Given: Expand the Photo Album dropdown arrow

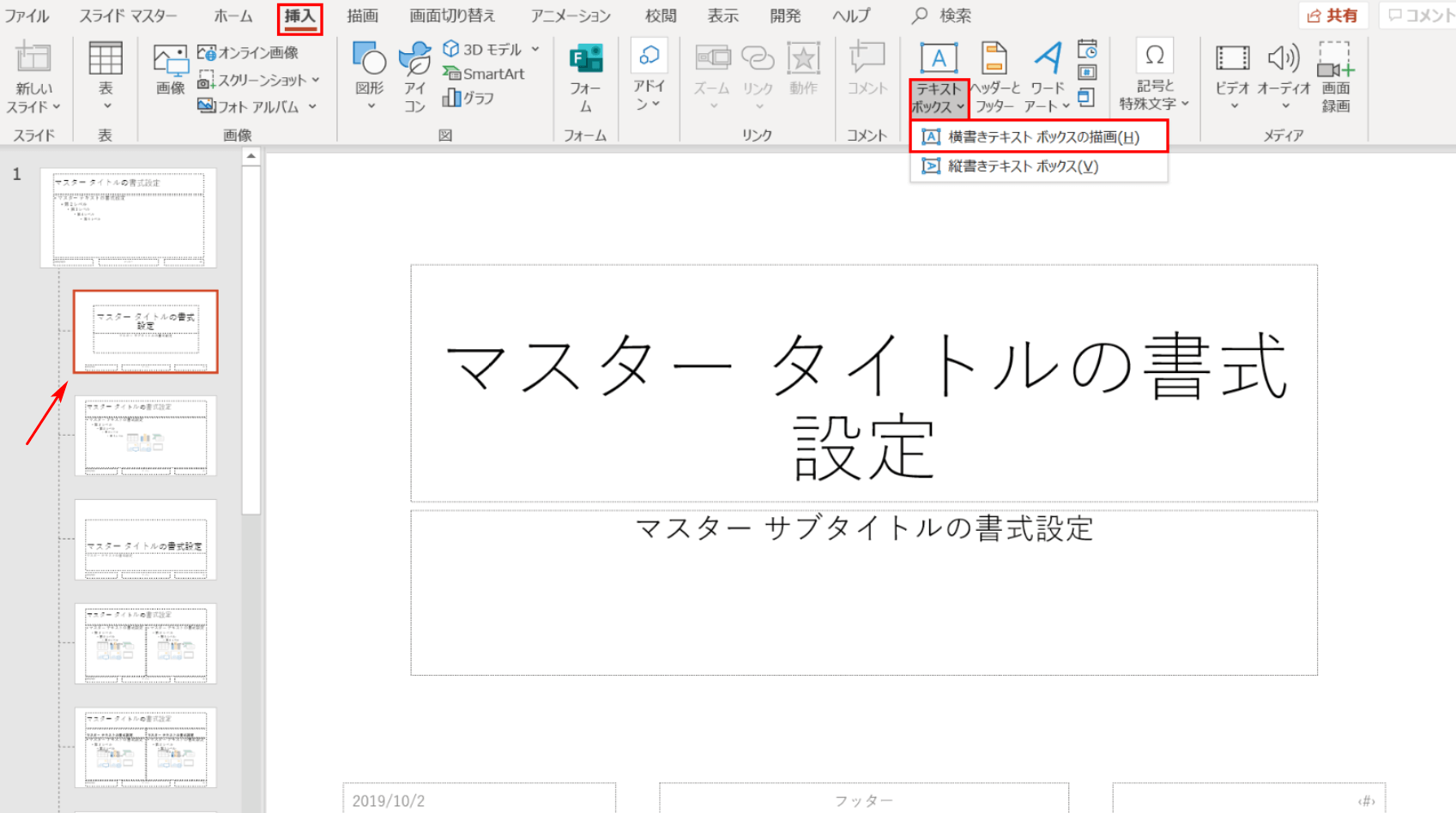Looking at the screenshot, I should [x=312, y=106].
